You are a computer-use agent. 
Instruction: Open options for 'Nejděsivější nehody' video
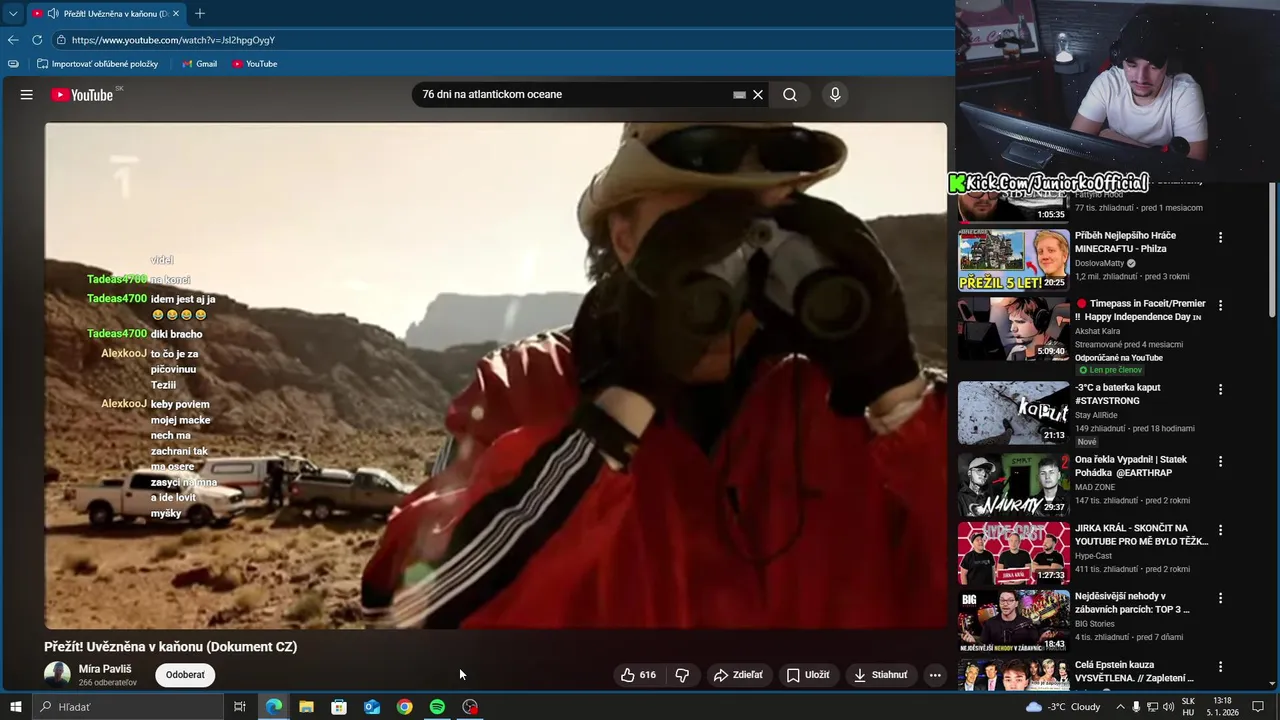tap(1220, 598)
